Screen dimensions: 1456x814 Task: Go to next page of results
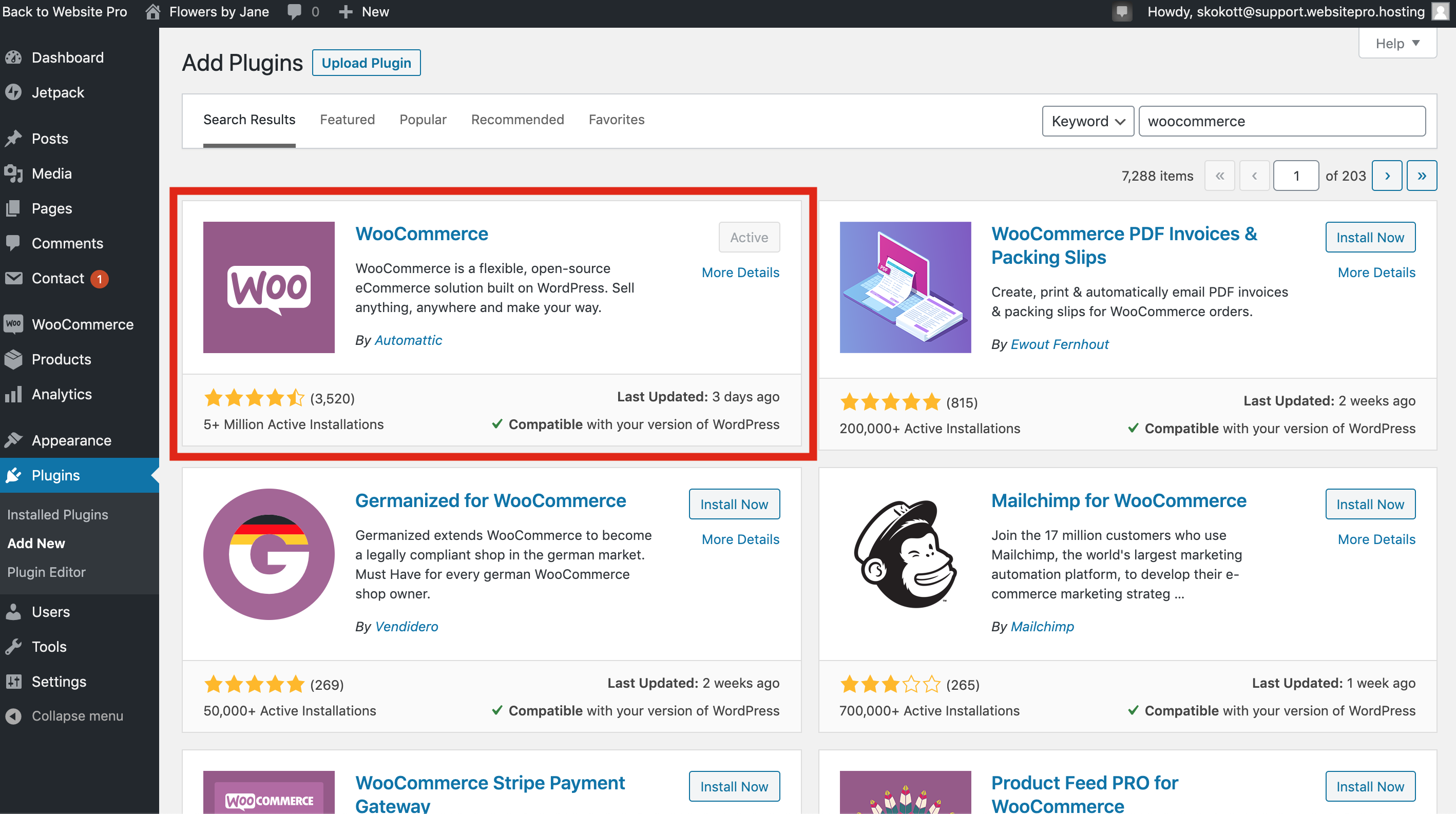[1387, 176]
